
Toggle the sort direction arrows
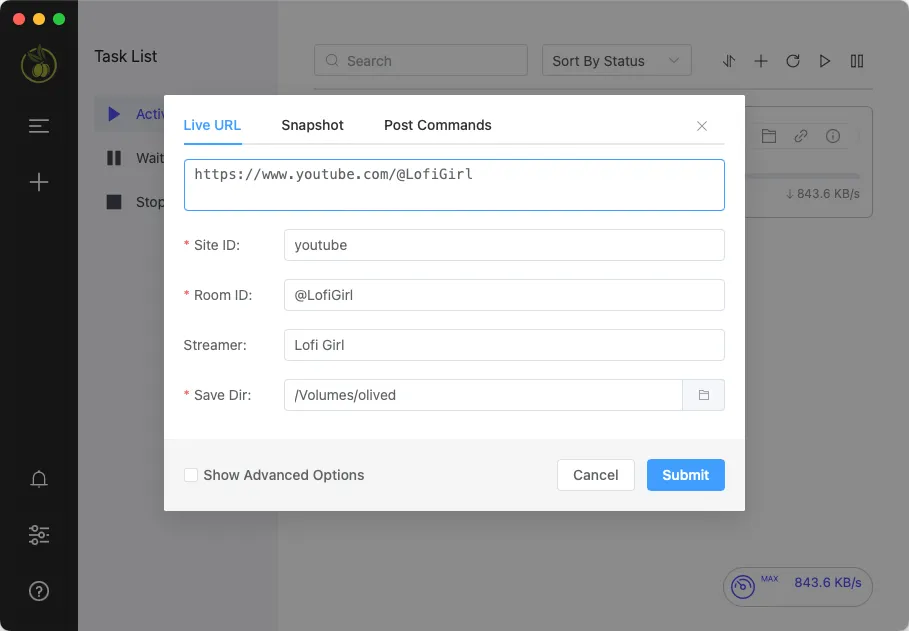point(729,61)
